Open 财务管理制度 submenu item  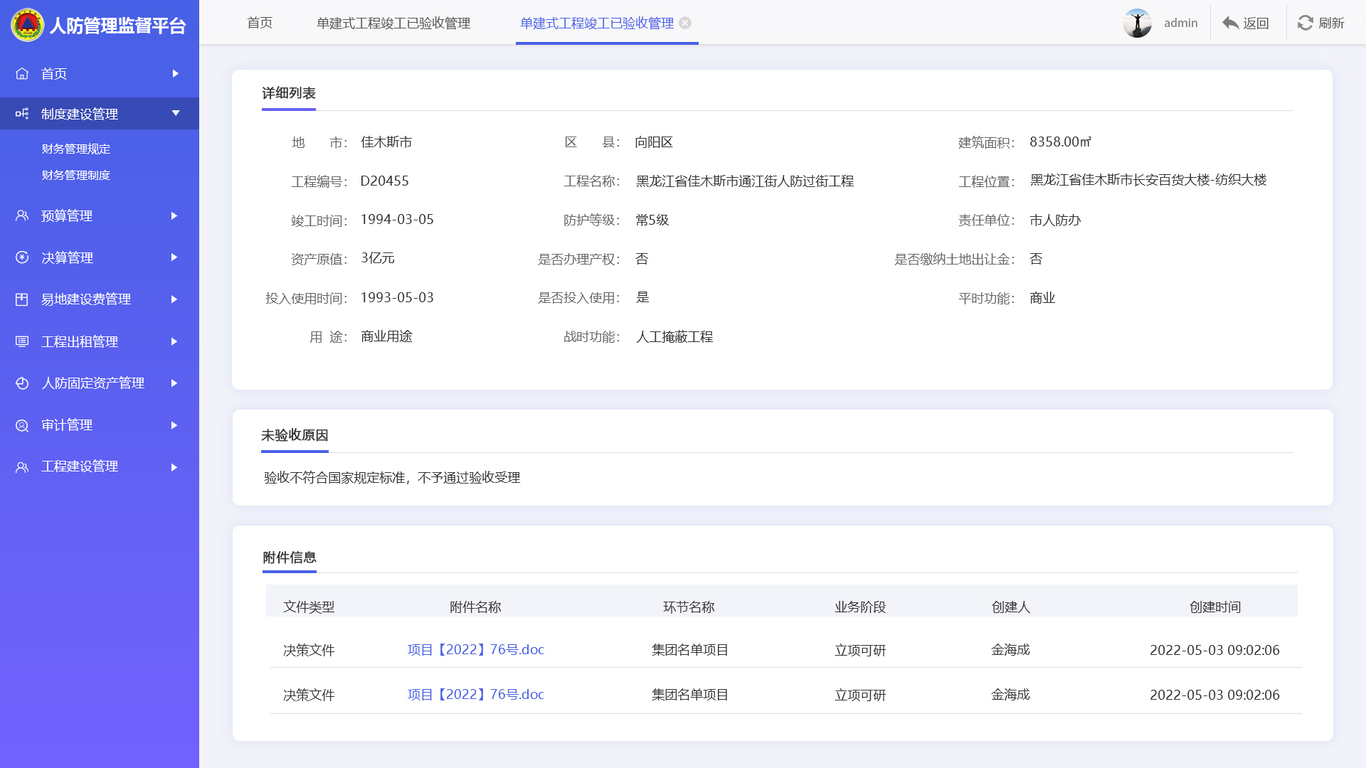pos(76,175)
